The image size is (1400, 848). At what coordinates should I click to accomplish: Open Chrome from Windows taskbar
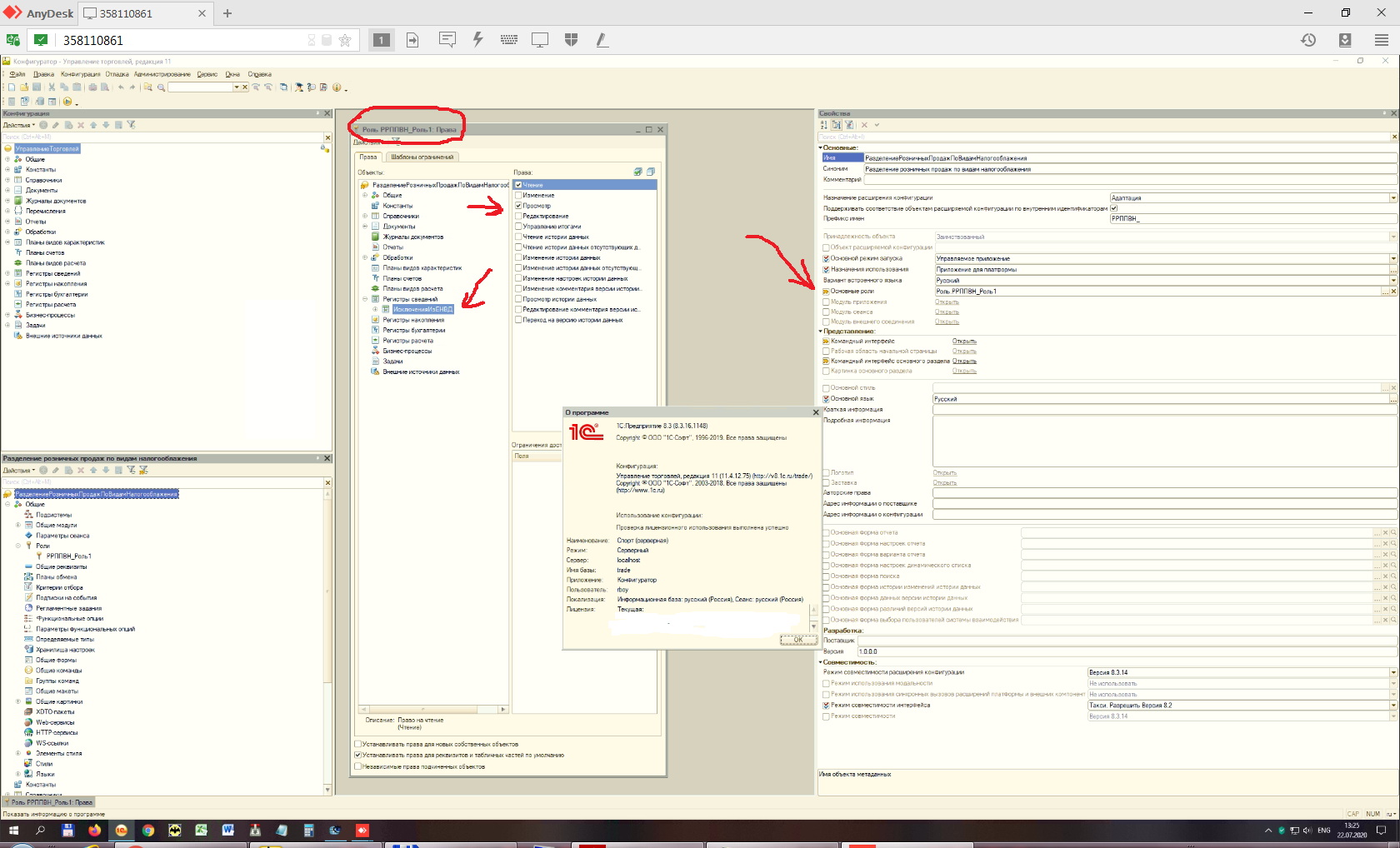pos(147,831)
